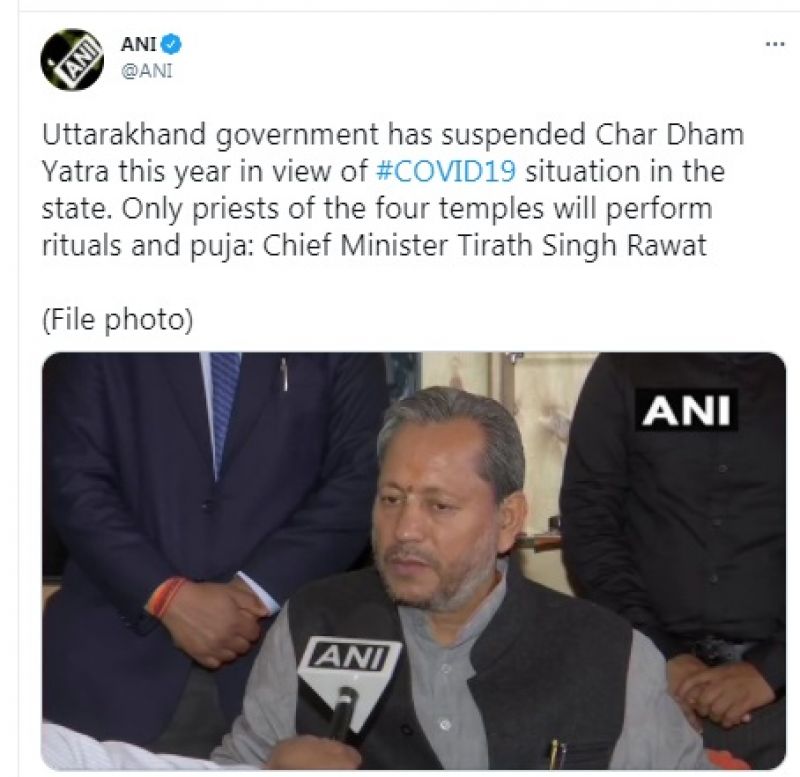The image size is (800, 777).
Task: Click the words "Char Dham" in the tweet
Action: [x=669, y=135]
